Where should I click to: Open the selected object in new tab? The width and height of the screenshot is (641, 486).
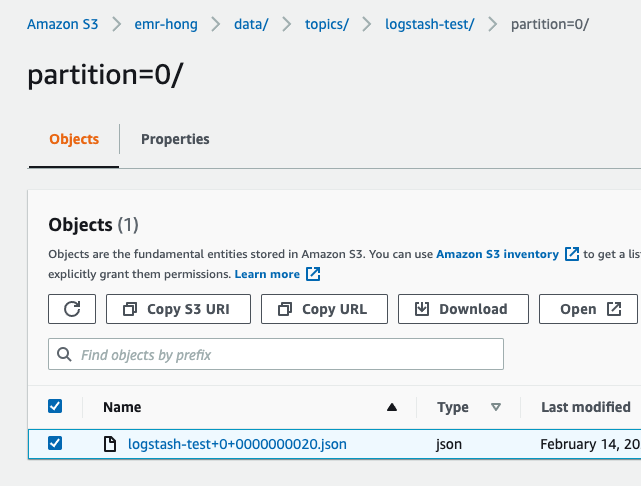tap(589, 309)
